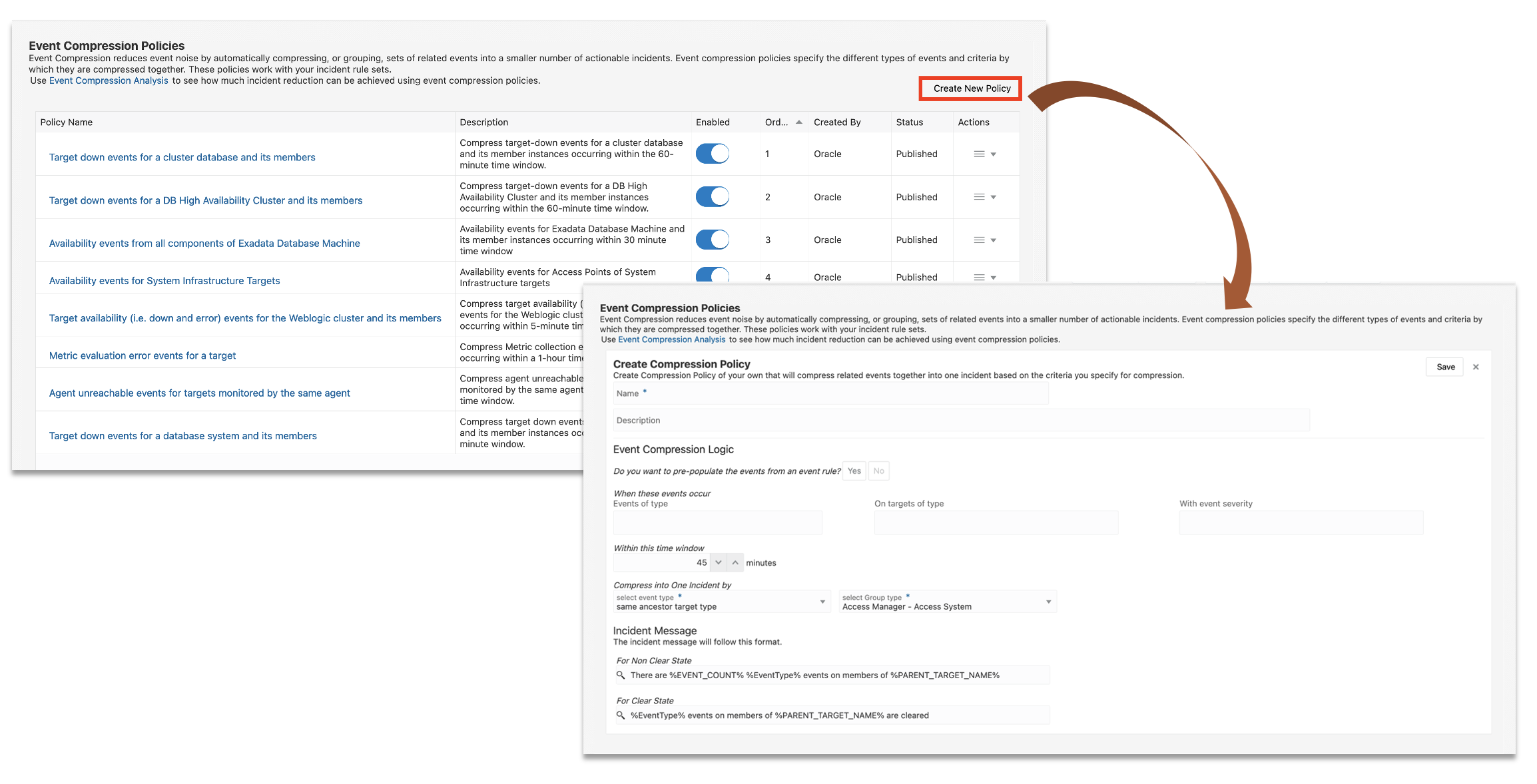Expand the select event type dropdown
The height and width of the screenshot is (784, 1537).
(x=822, y=602)
